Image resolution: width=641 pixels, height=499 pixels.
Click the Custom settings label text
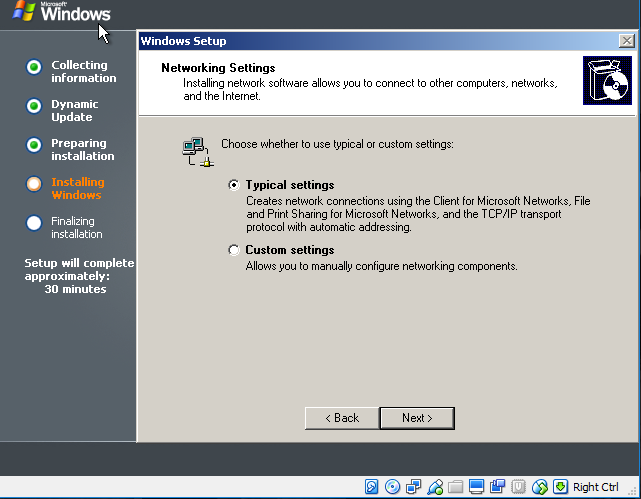click(290, 250)
